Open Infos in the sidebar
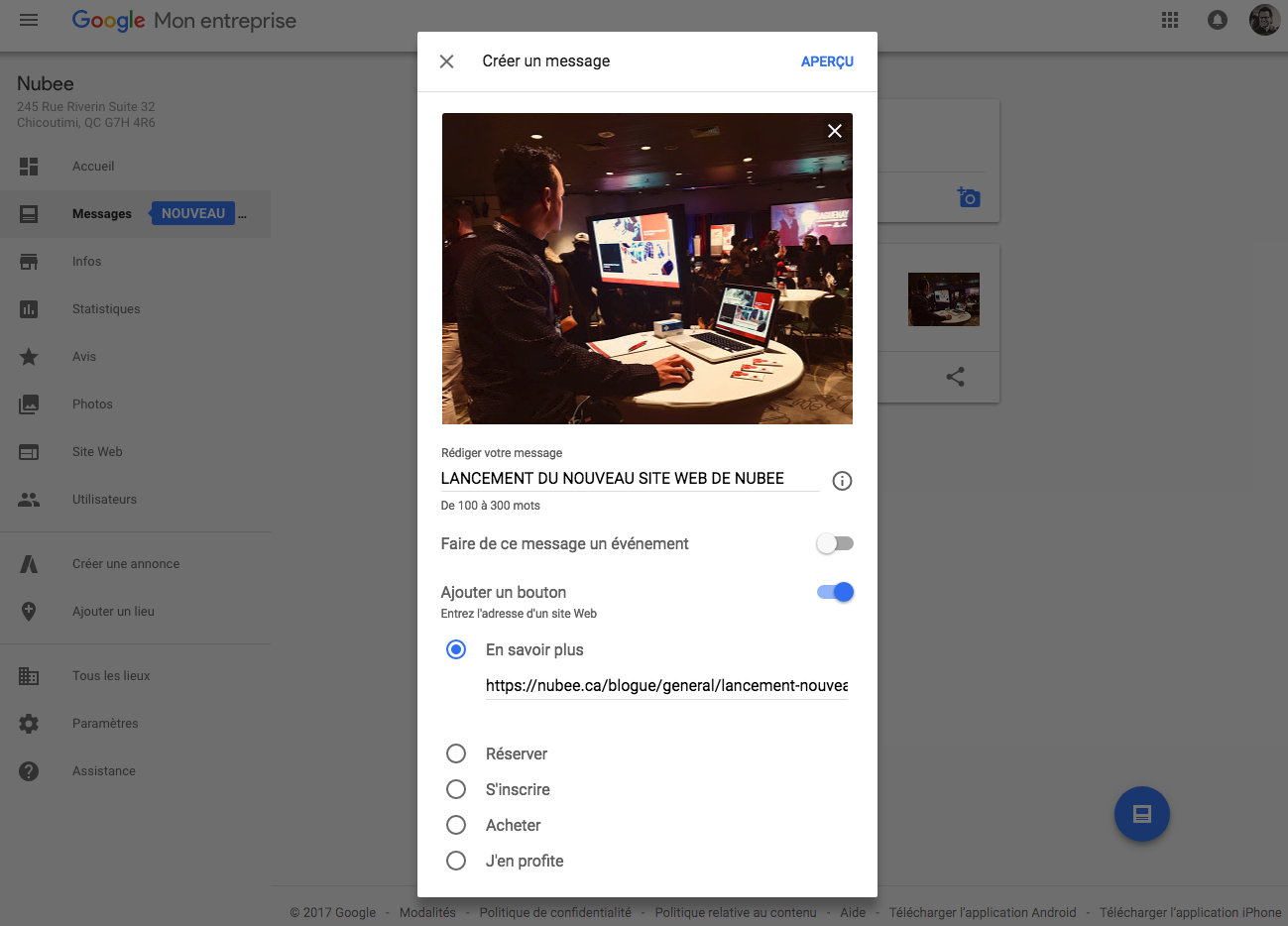This screenshot has width=1288, height=926. point(87,262)
